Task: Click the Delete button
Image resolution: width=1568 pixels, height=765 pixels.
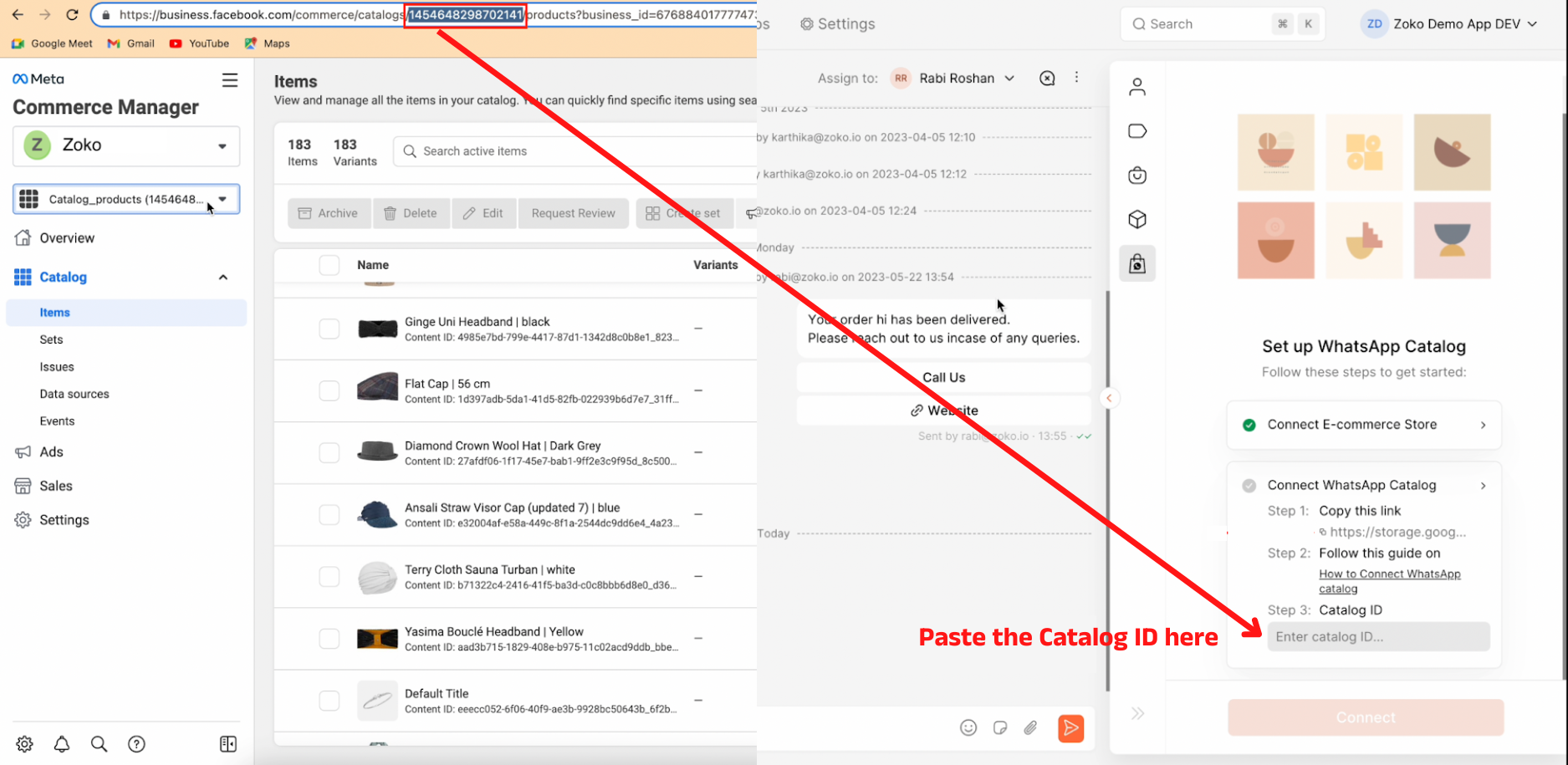Action: point(411,213)
